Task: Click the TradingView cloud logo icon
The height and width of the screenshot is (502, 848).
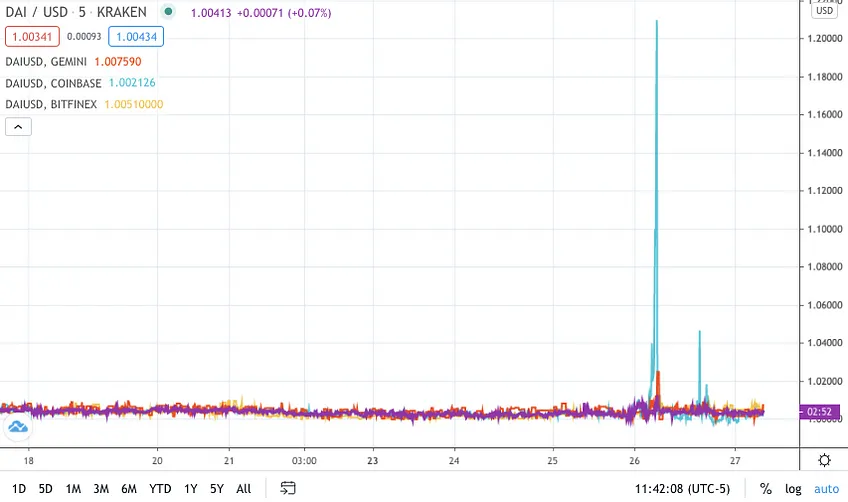Action: tap(18, 427)
